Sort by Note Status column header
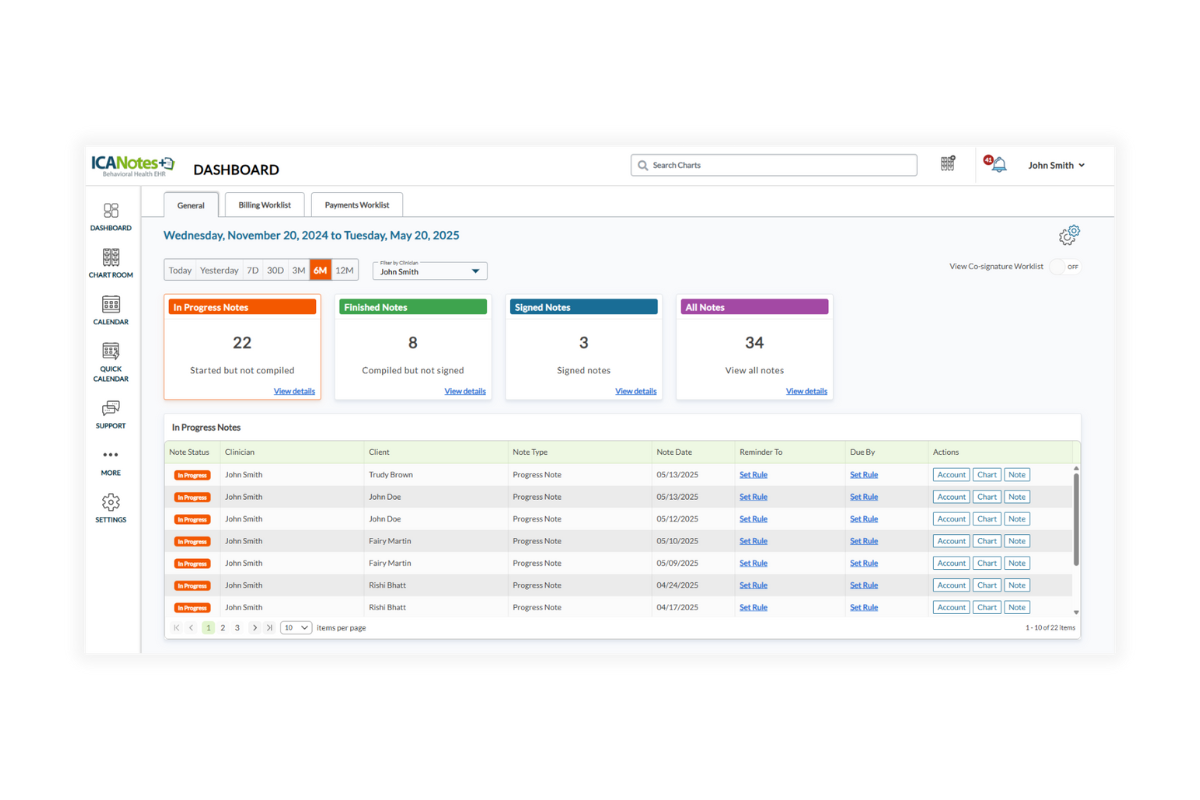This screenshot has width=1200, height=800. tap(190, 452)
